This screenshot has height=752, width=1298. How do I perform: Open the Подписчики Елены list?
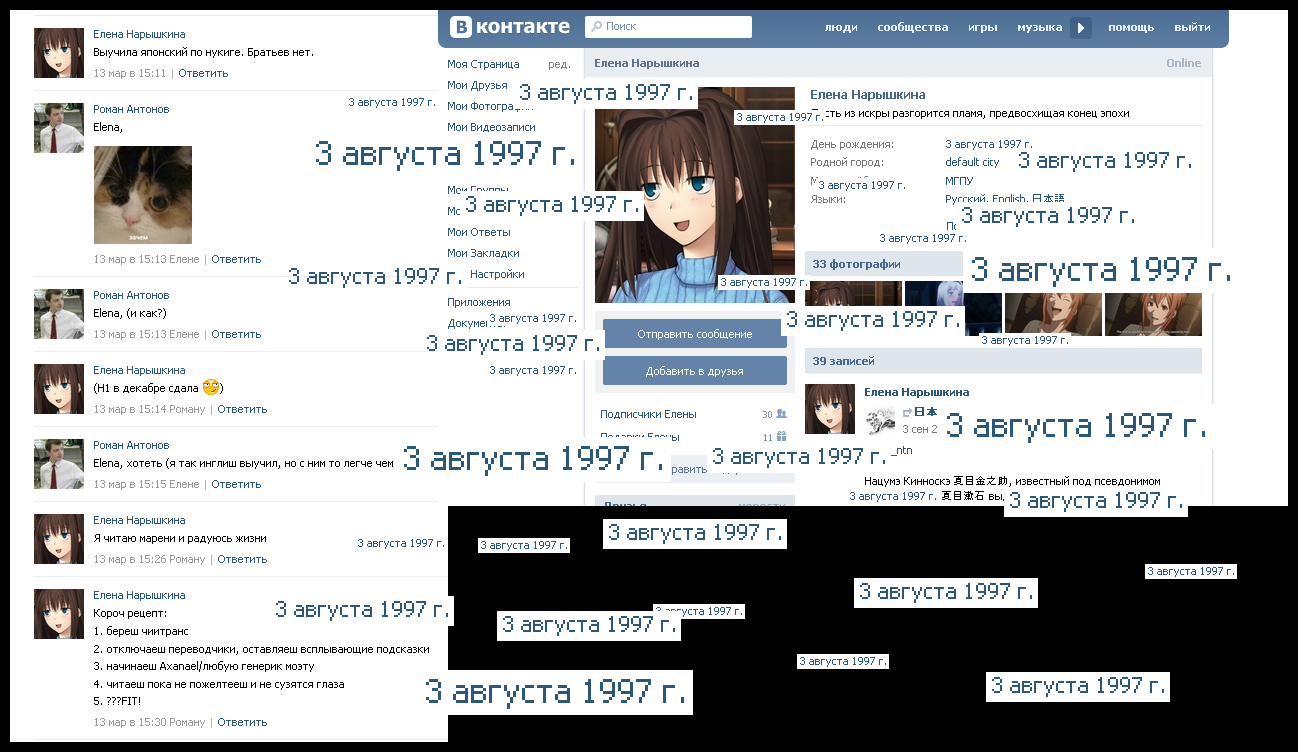648,414
